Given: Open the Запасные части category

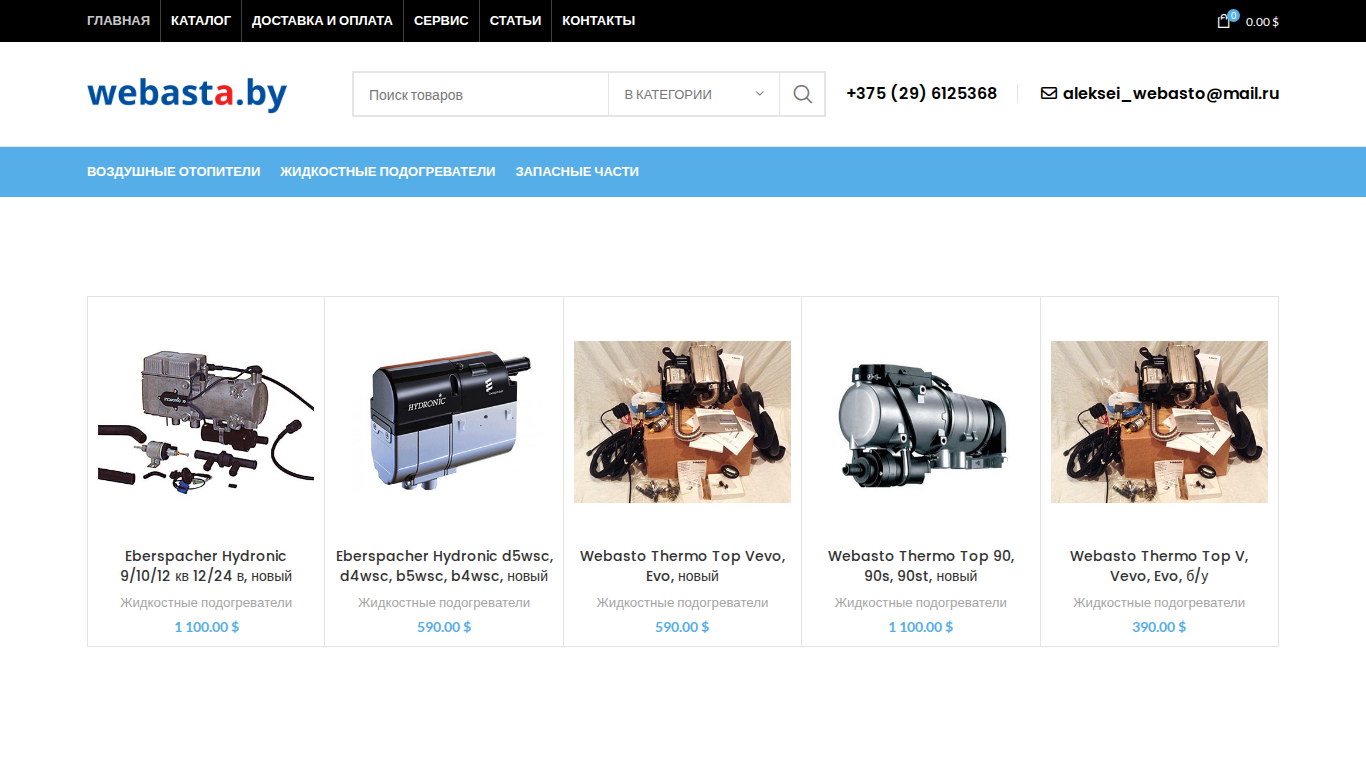Looking at the screenshot, I should pyautogui.click(x=577, y=172).
